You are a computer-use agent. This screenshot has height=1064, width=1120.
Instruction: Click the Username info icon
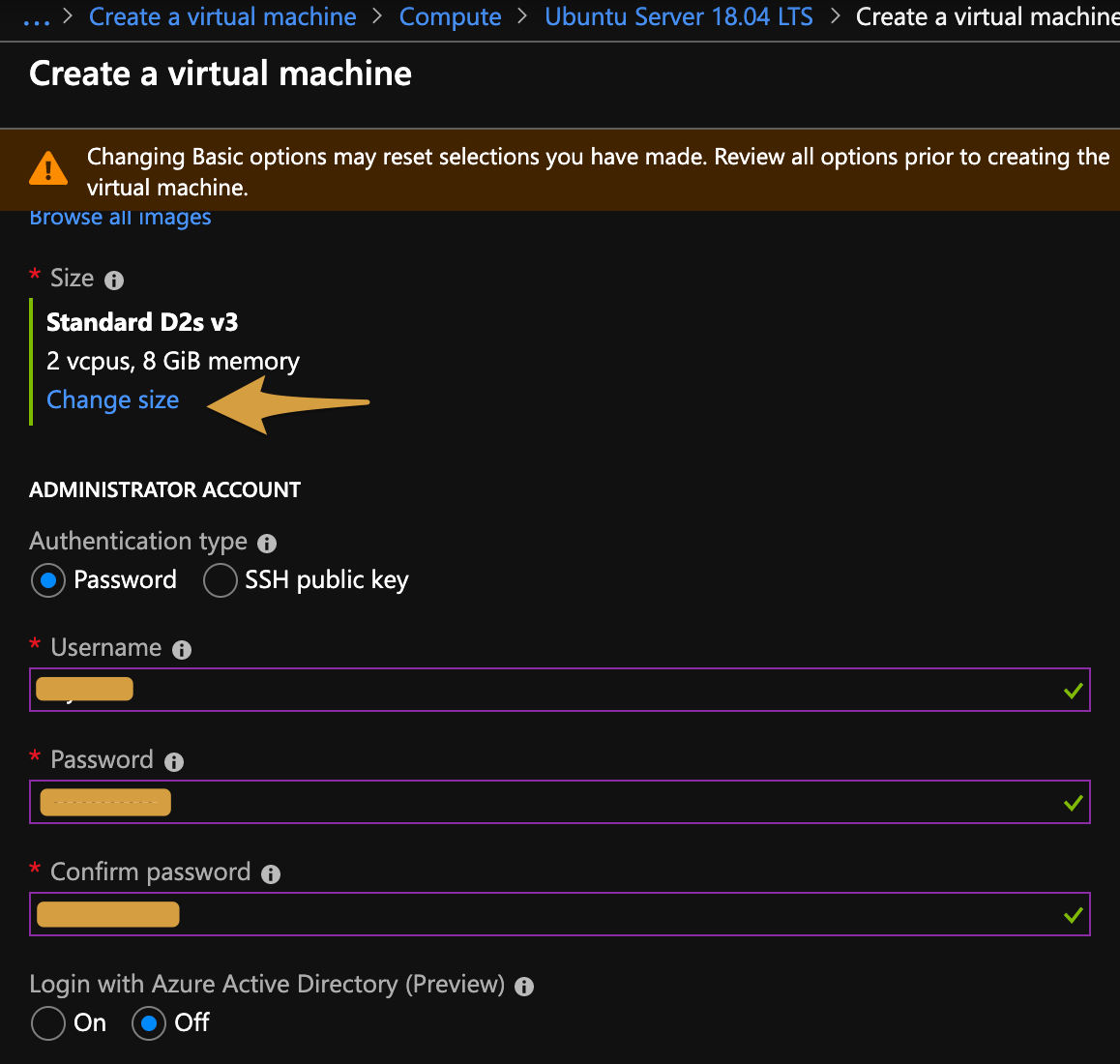pos(182,650)
